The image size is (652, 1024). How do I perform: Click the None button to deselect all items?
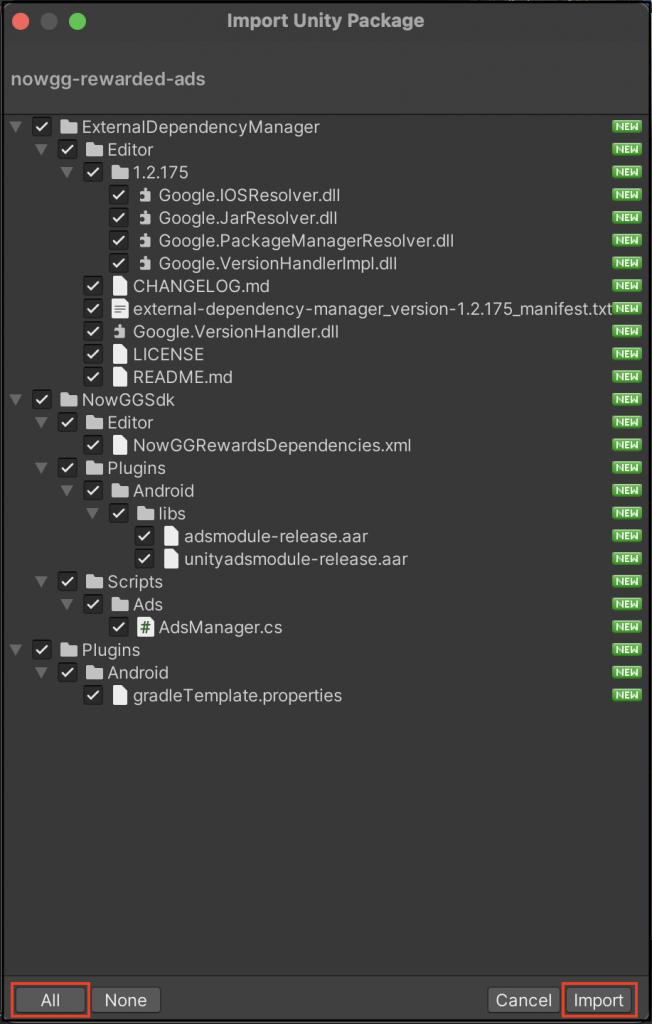(x=126, y=999)
